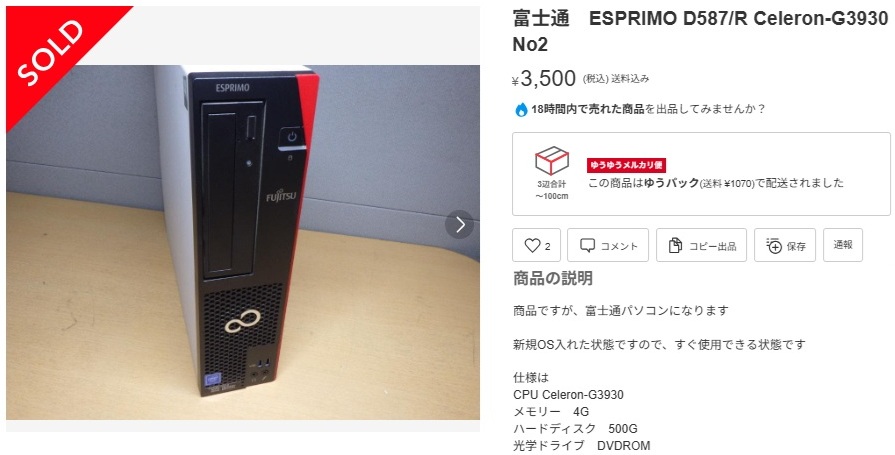Viewport: 895px width, 455px height.
Task: Click the ESPRIMO D587/R product title
Action: coord(700,31)
